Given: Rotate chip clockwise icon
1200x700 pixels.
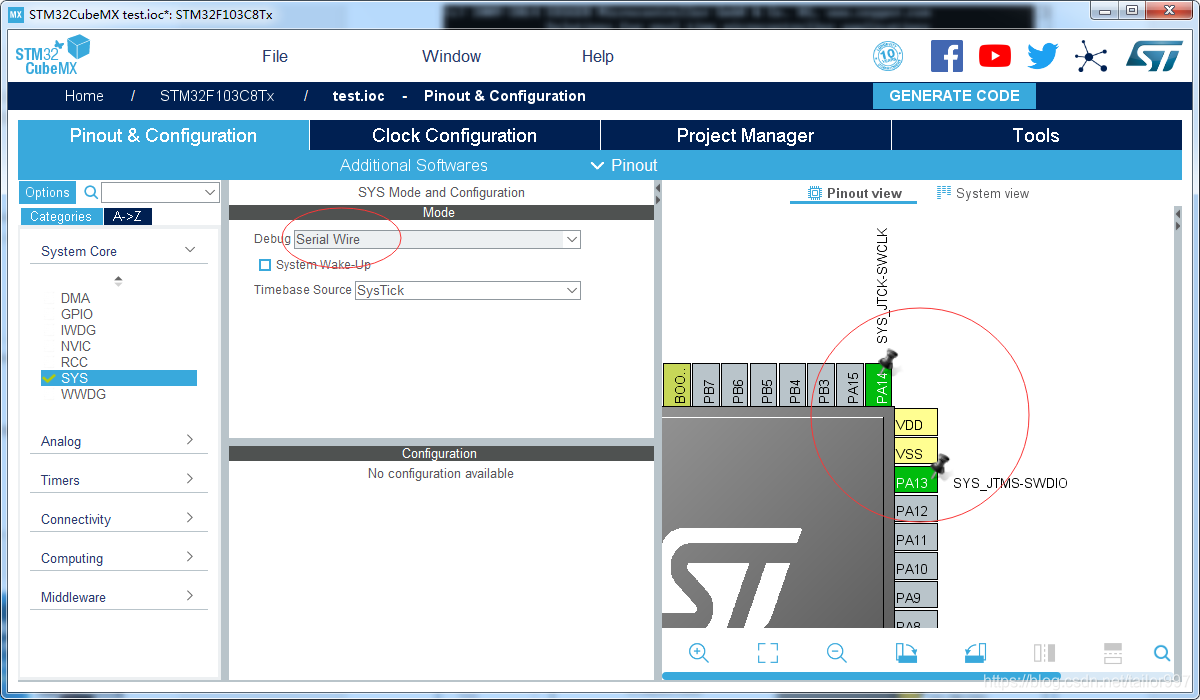Looking at the screenshot, I should [906, 653].
